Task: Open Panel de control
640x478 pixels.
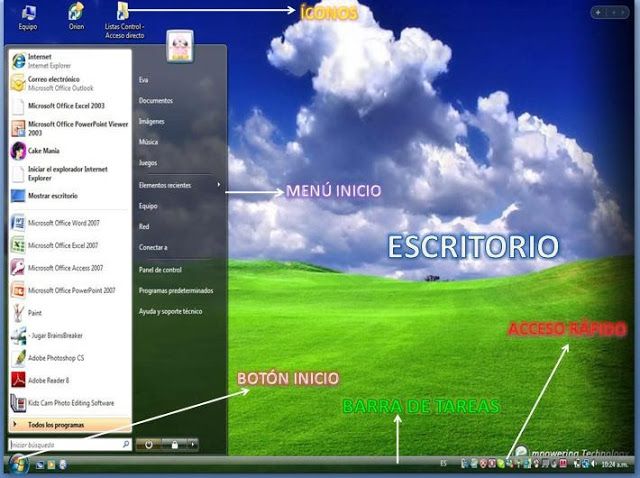Action: 160,270
